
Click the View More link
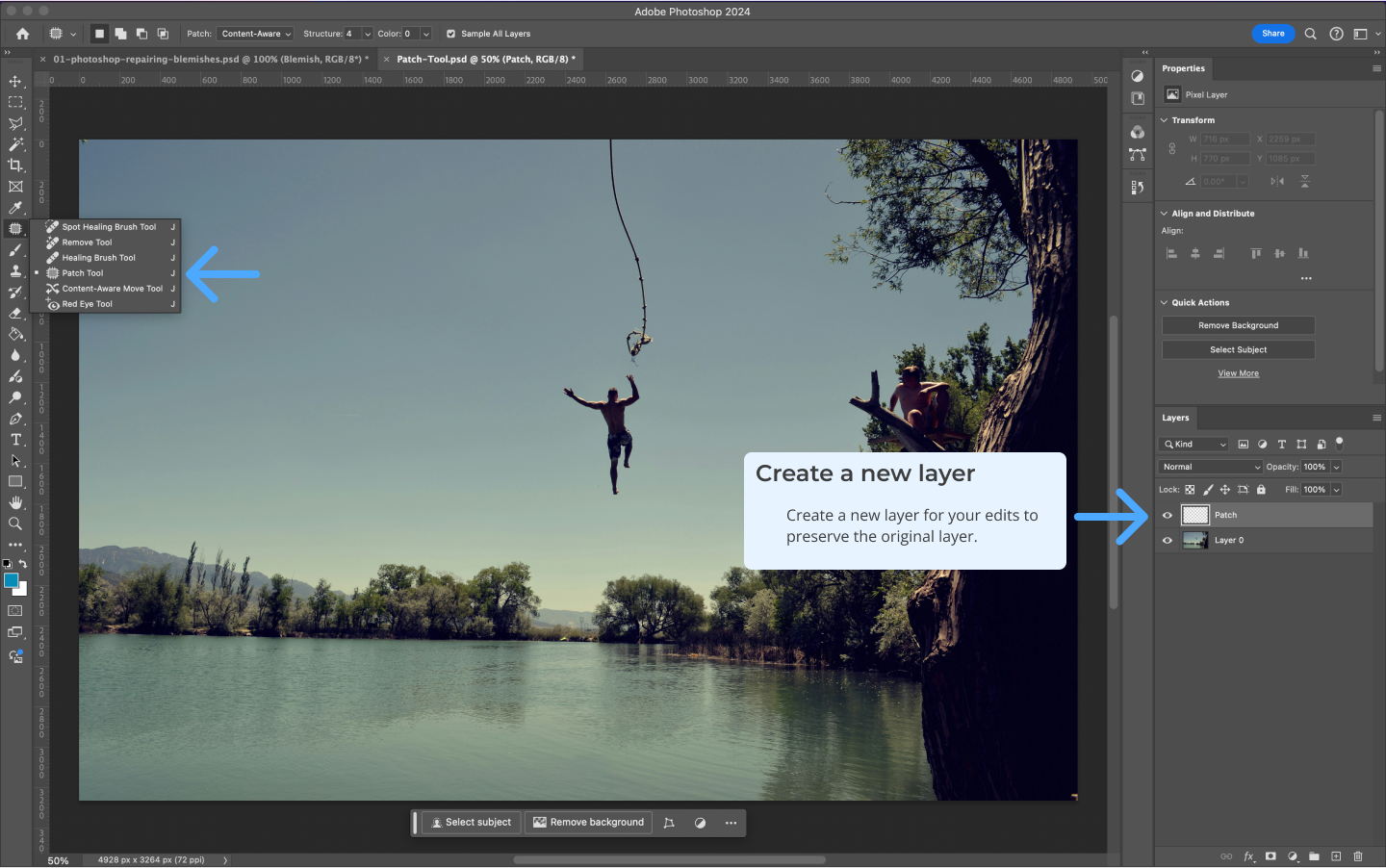coord(1238,373)
